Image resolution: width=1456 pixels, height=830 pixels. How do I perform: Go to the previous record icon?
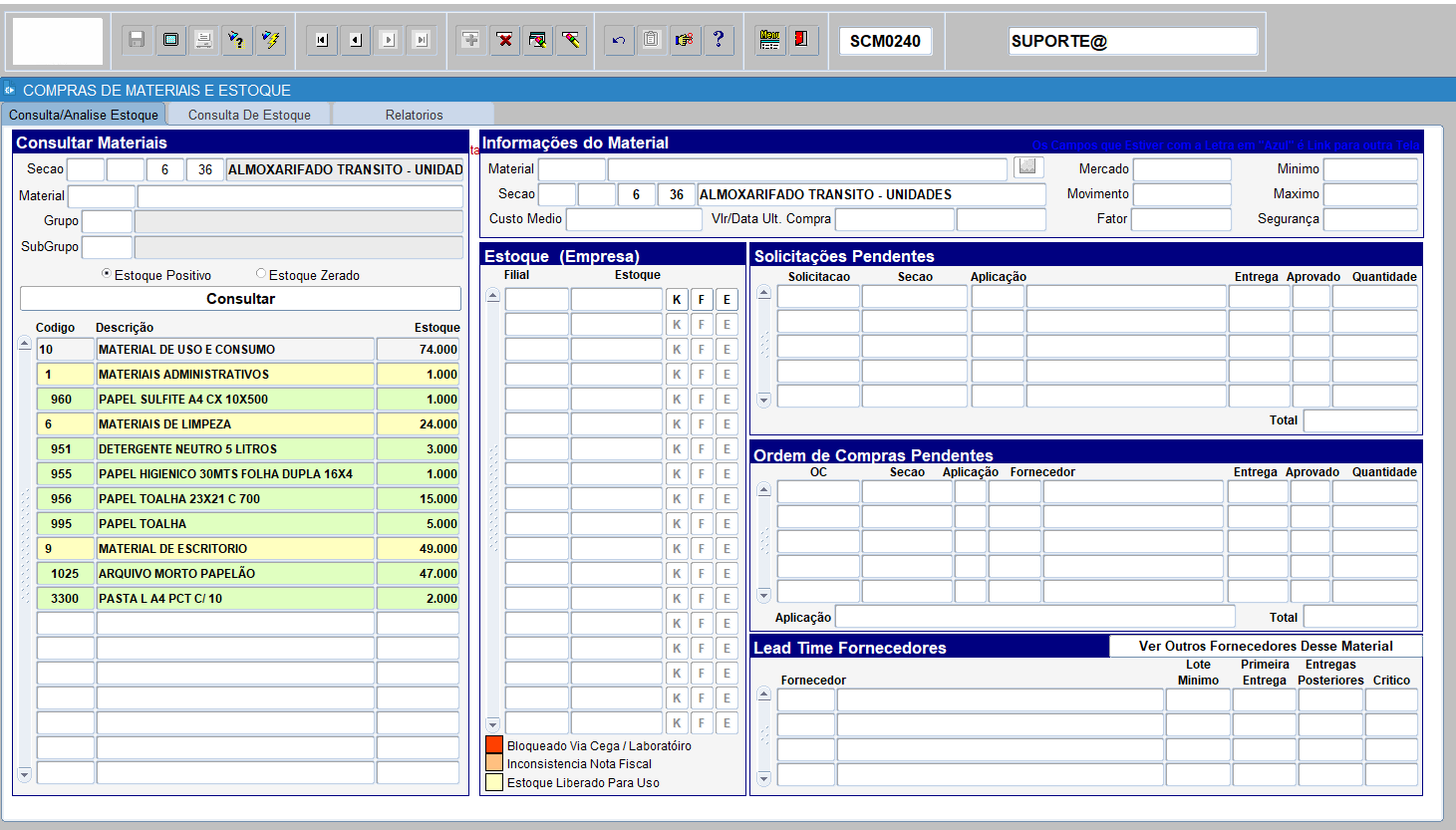tap(356, 40)
